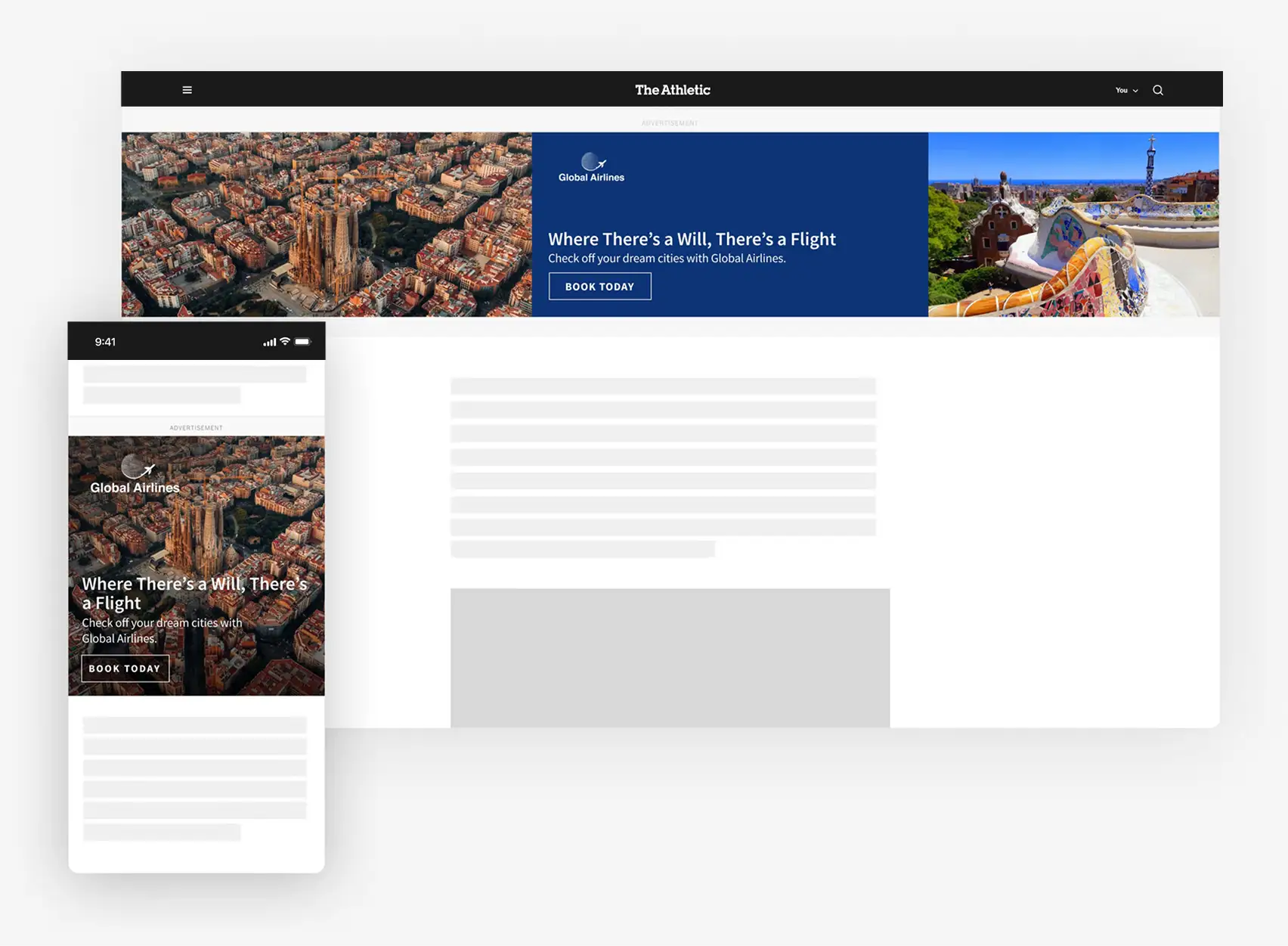Viewport: 1288px width, 946px height.
Task: Click the search magnifier icon
Action: [x=1157, y=90]
